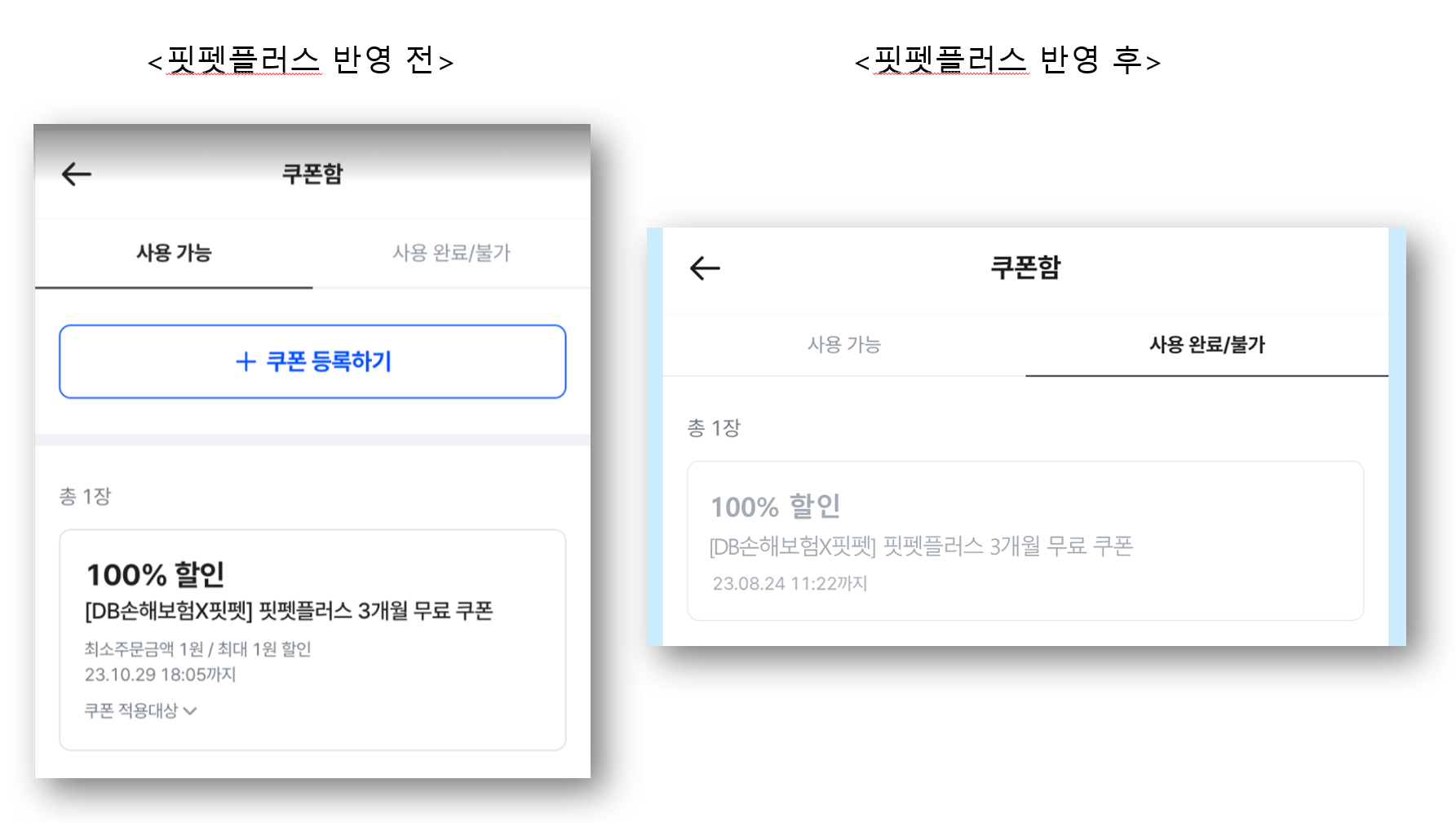The image size is (1456, 823).
Task: Click the 23.08.24 11:22까지 expiry date
Action: pos(790,583)
